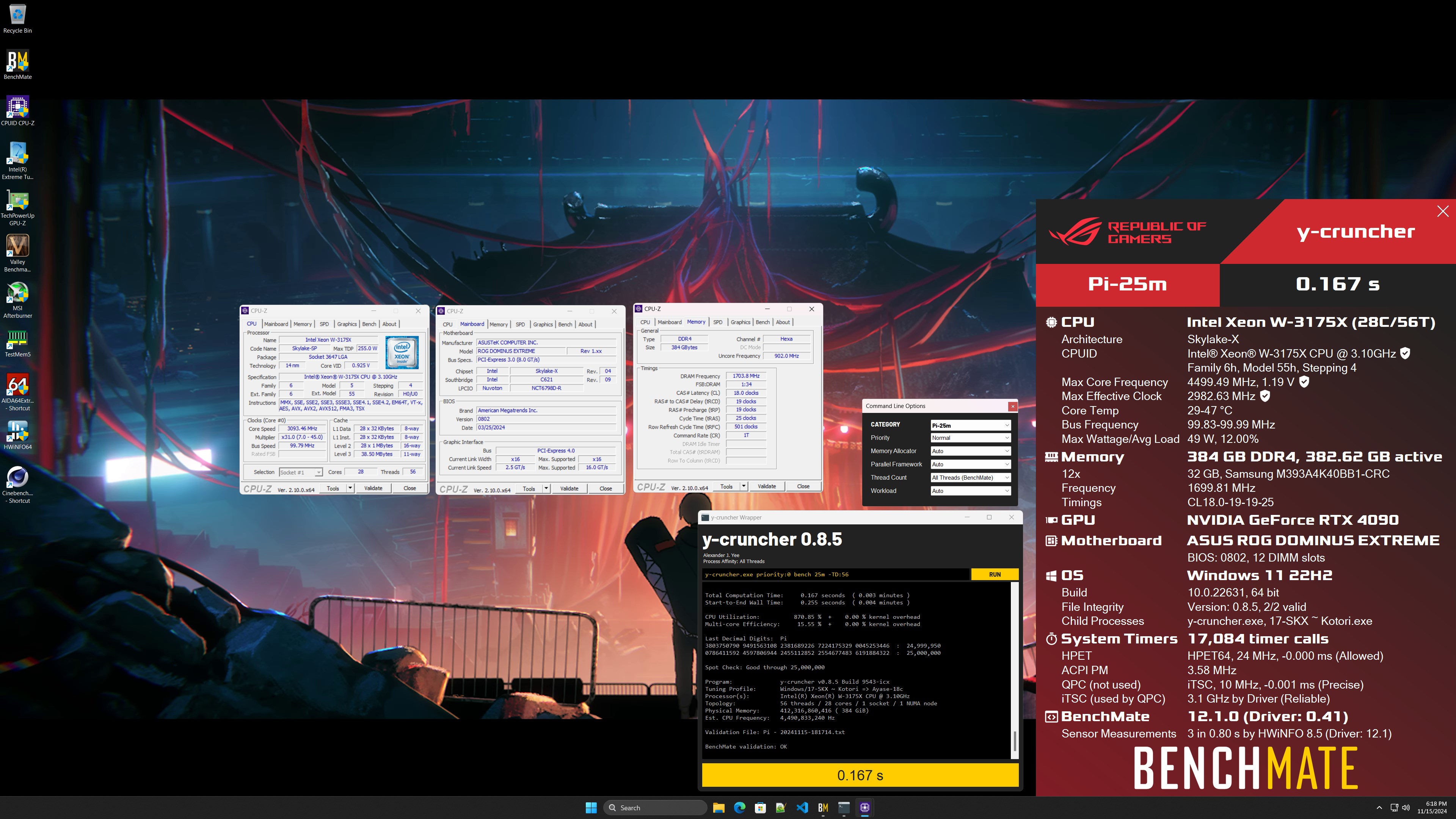The width and height of the screenshot is (1456, 819).
Task: Click the taskbar Search box
Action: coord(655,808)
